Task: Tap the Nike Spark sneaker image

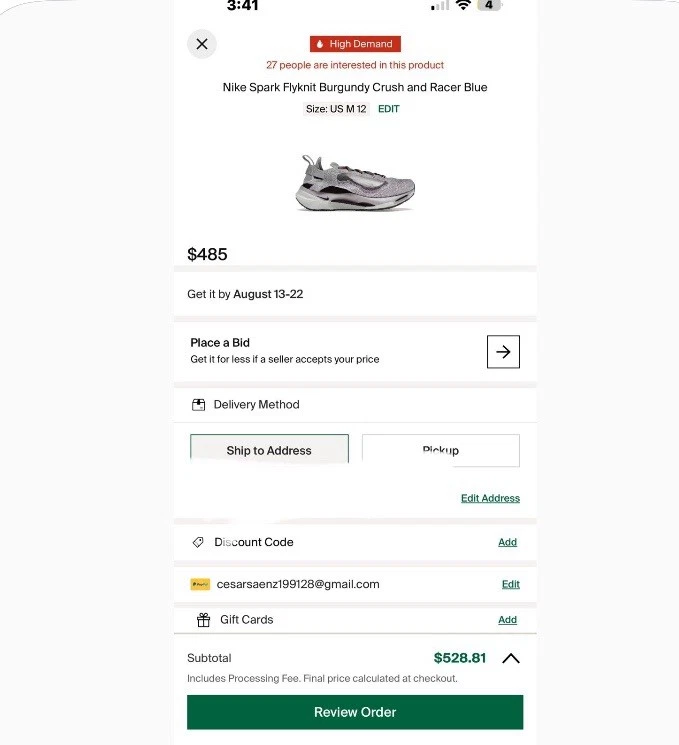Action: point(355,182)
